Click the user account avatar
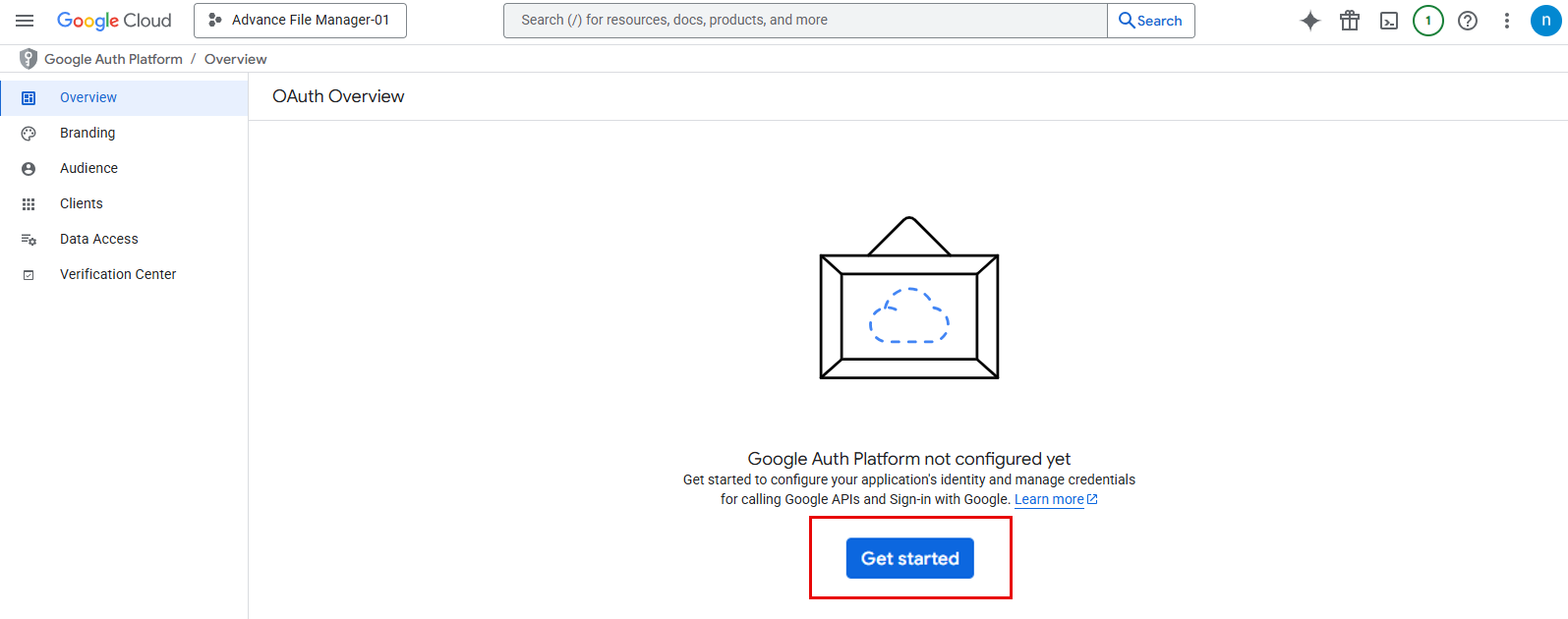1568x619 pixels. (x=1545, y=21)
